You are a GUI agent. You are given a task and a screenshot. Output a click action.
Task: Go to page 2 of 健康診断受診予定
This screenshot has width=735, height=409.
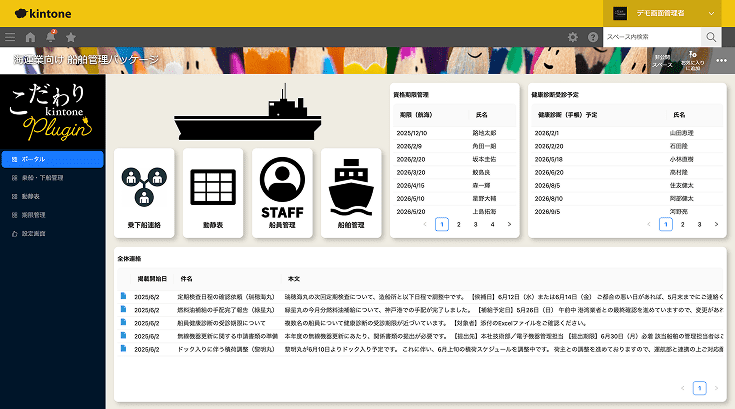point(683,225)
